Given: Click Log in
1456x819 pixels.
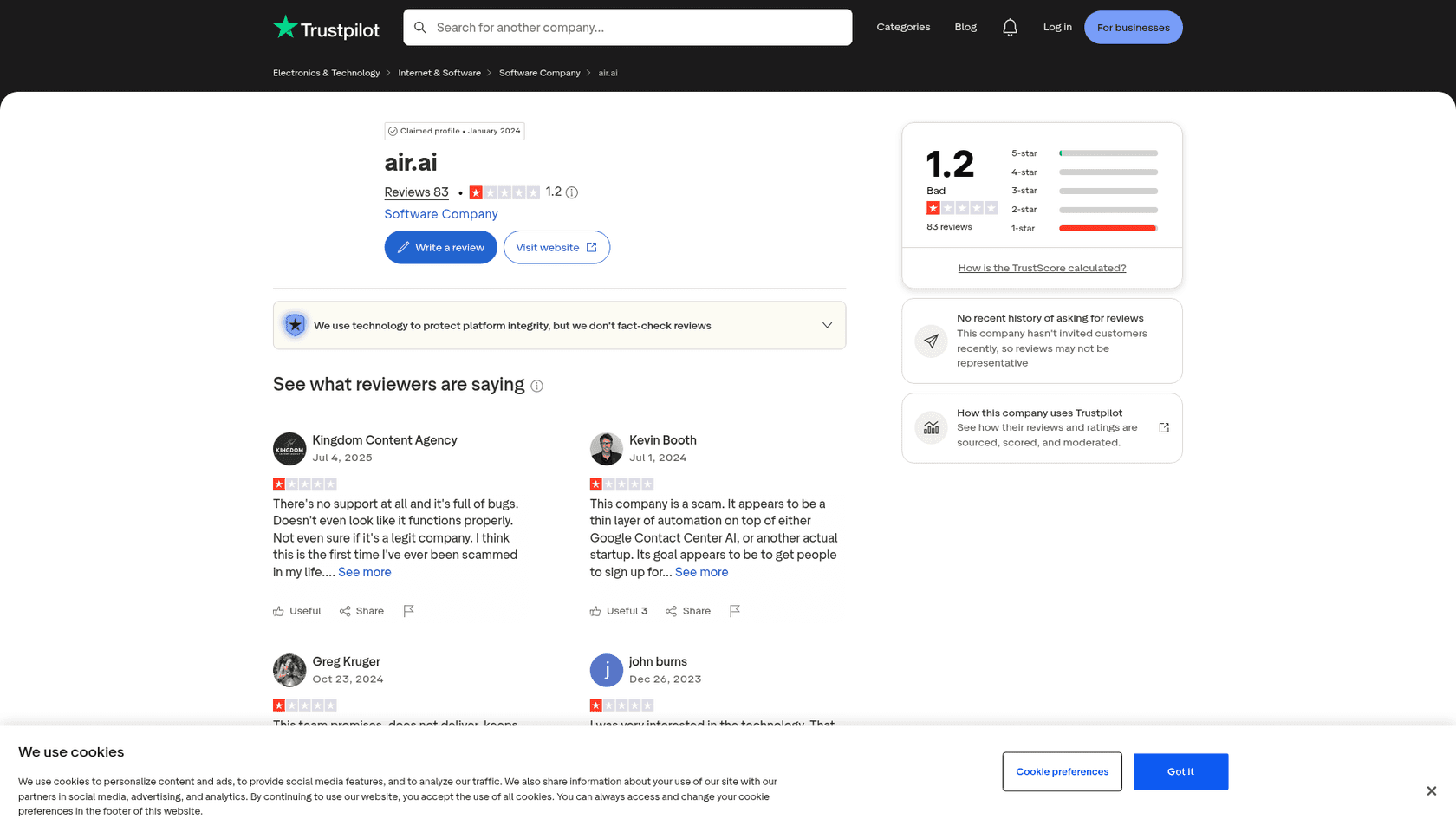Looking at the screenshot, I should click(x=1057, y=27).
